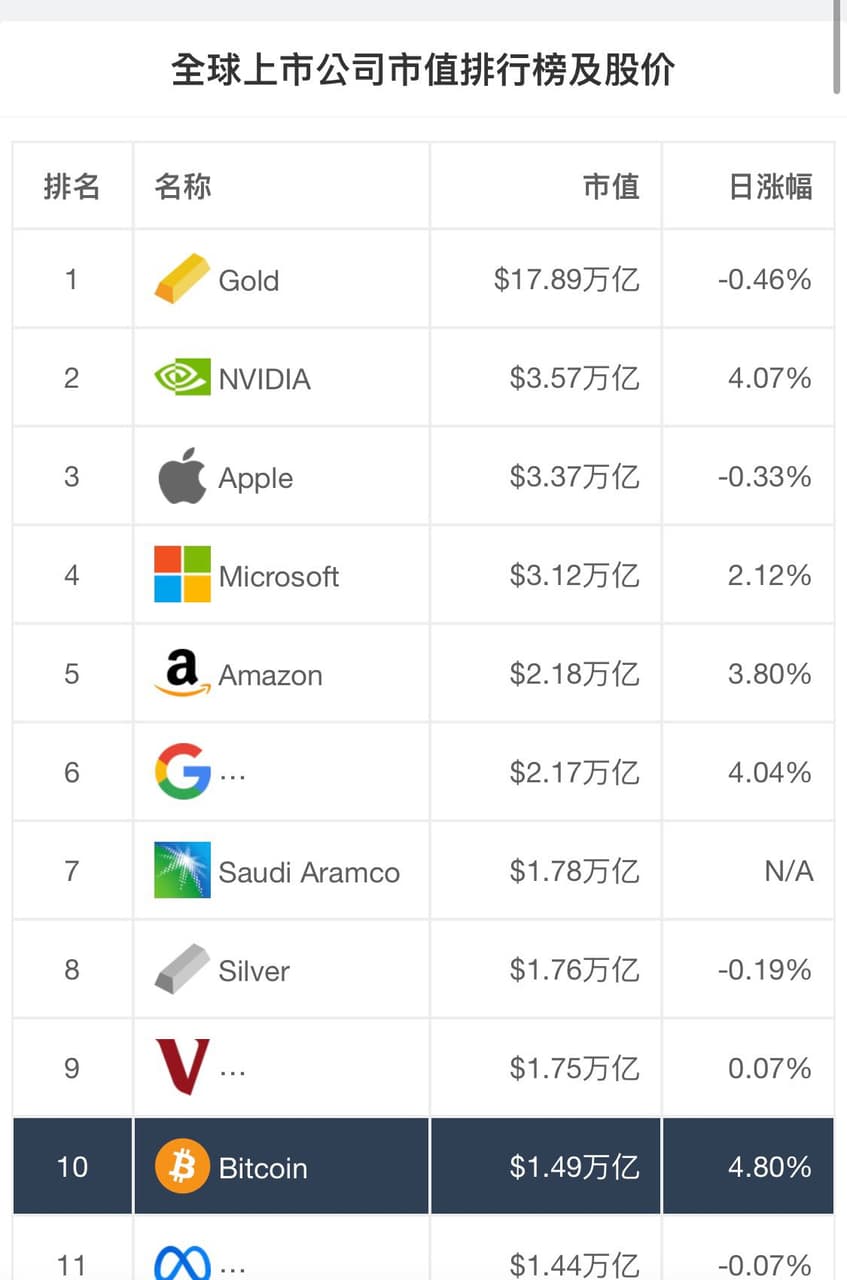The width and height of the screenshot is (847, 1280).
Task: Sort by 市值 column header
Action: coord(611,186)
